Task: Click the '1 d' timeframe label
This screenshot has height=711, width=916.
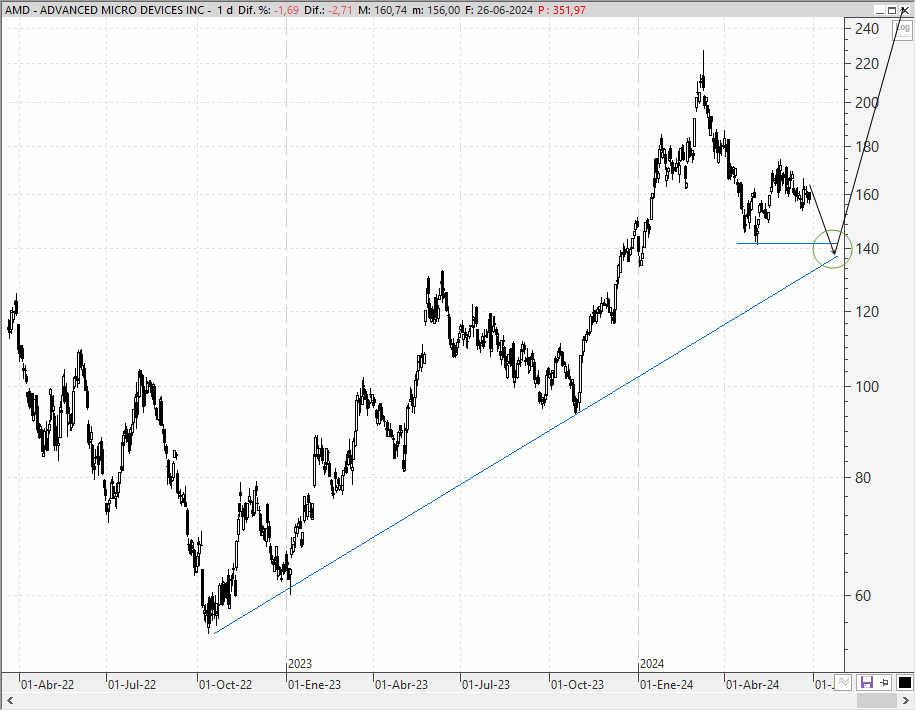Action: (224, 10)
